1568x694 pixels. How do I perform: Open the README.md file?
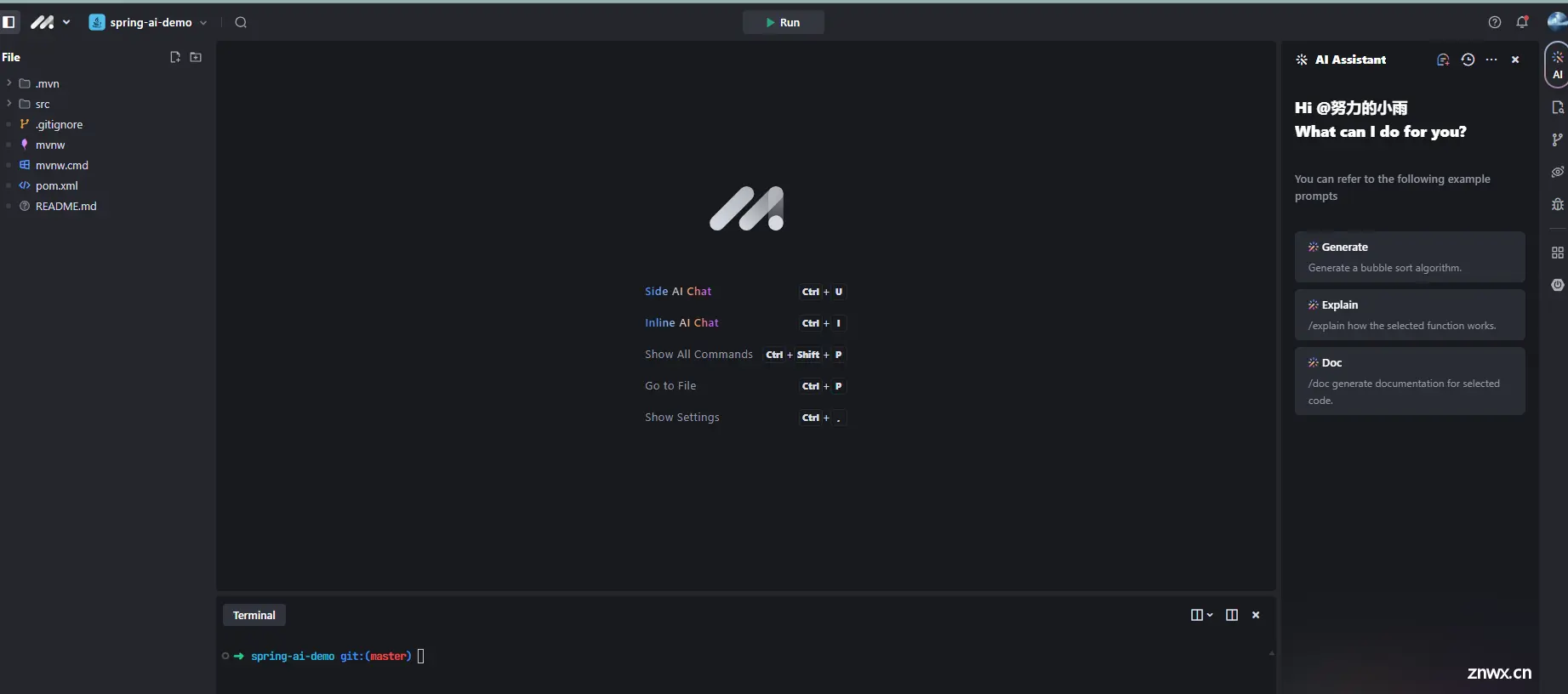[107, 206]
